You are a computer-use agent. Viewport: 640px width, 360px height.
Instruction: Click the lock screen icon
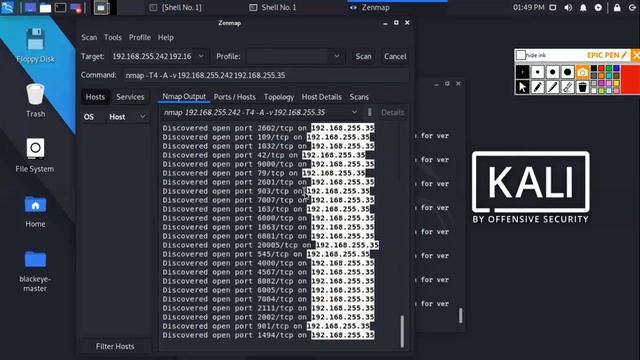tap(617, 7)
